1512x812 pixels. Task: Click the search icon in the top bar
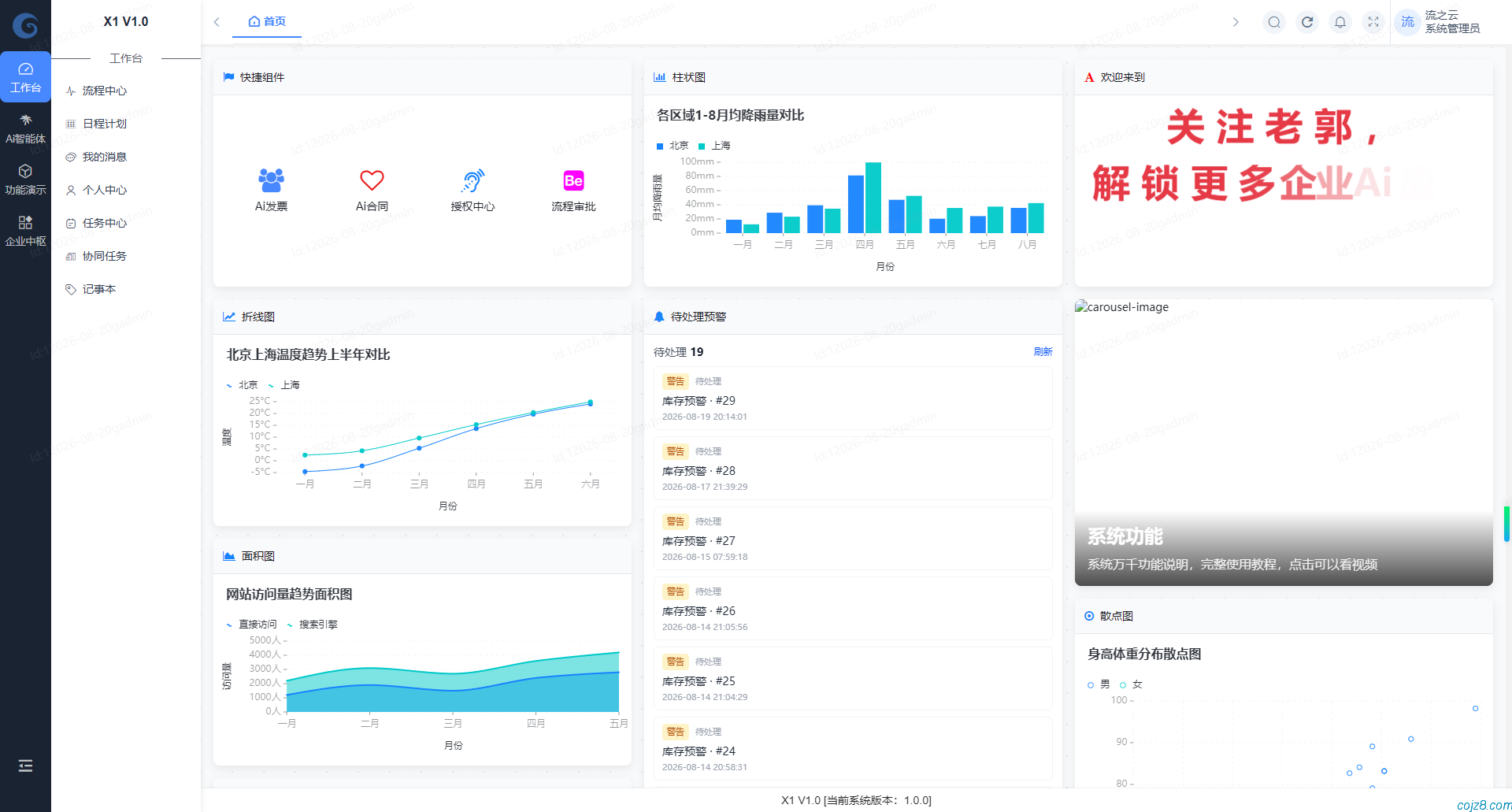[1274, 22]
